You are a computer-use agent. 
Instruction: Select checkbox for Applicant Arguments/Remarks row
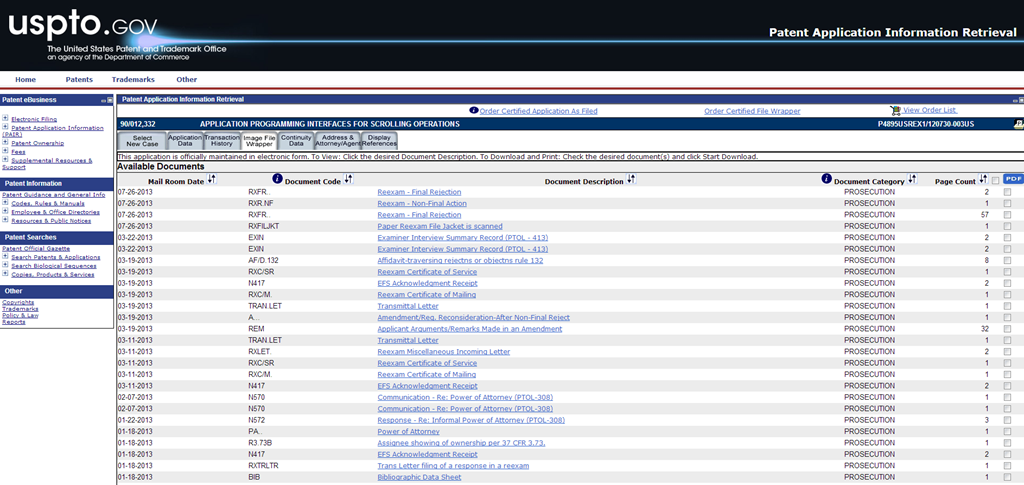point(1007,329)
